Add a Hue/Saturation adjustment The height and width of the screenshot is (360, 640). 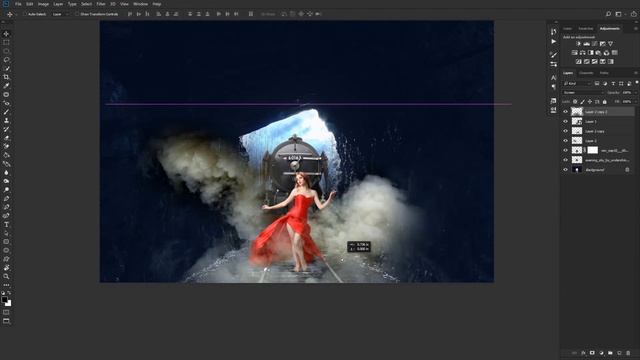click(x=574, y=53)
